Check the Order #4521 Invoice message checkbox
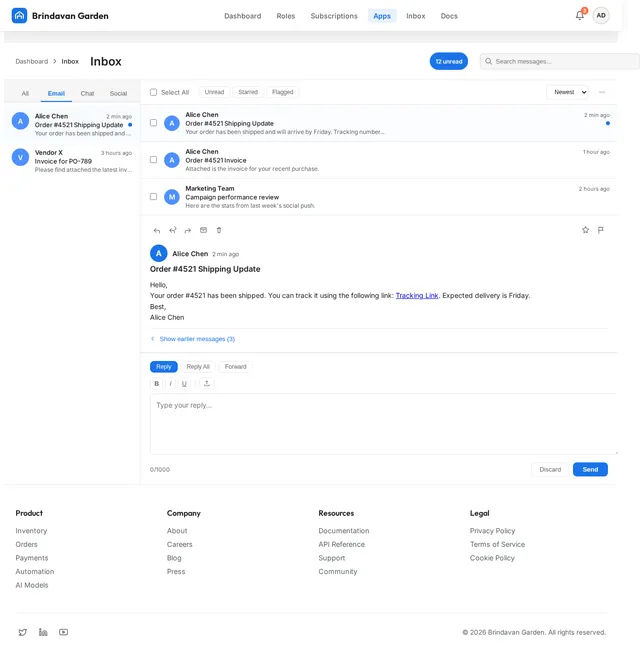The height and width of the screenshot is (655, 640). tap(153, 160)
